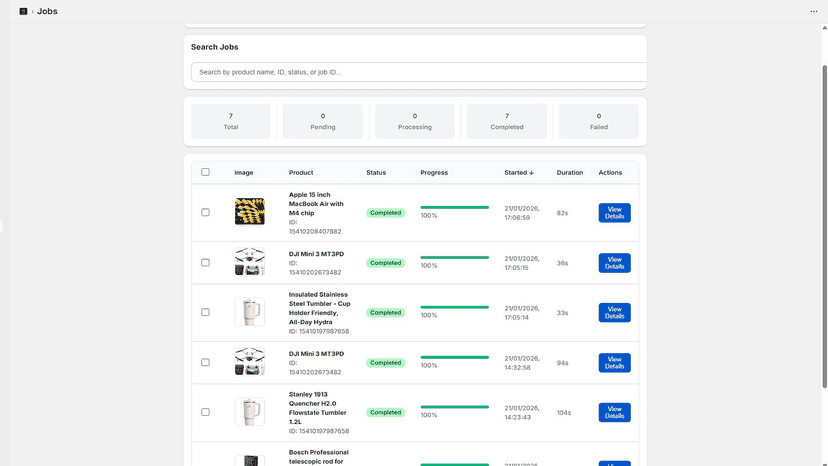Click the Duration column header
The image size is (828, 466).
[570, 173]
